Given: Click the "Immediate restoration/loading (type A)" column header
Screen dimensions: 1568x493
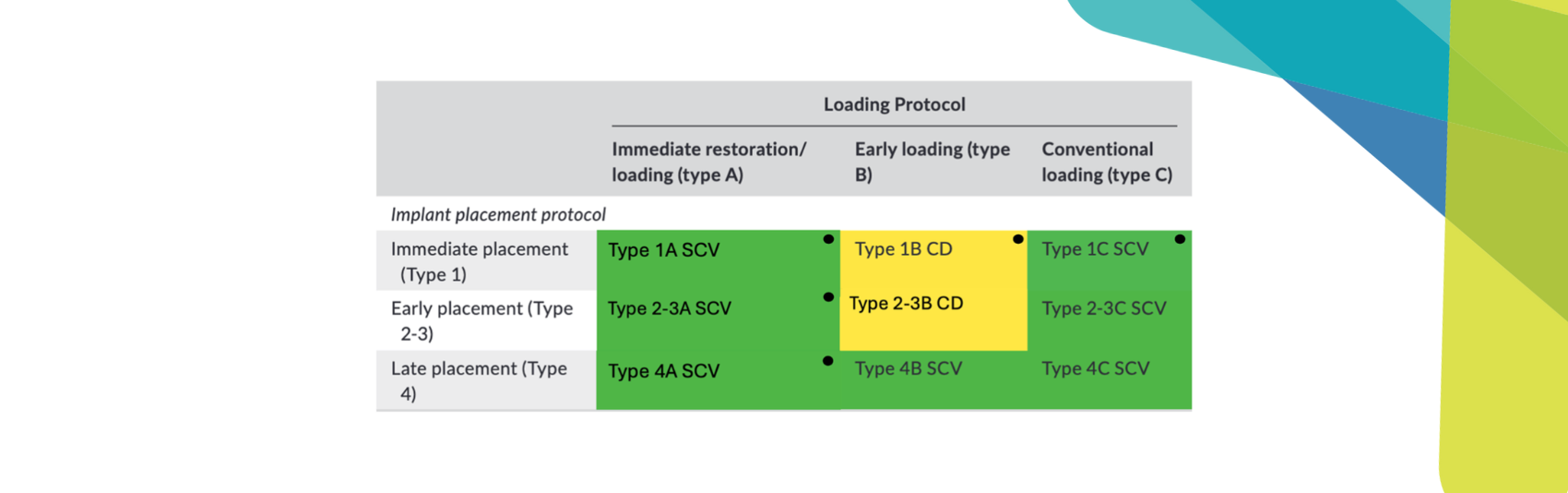Looking at the screenshot, I should click(708, 162).
